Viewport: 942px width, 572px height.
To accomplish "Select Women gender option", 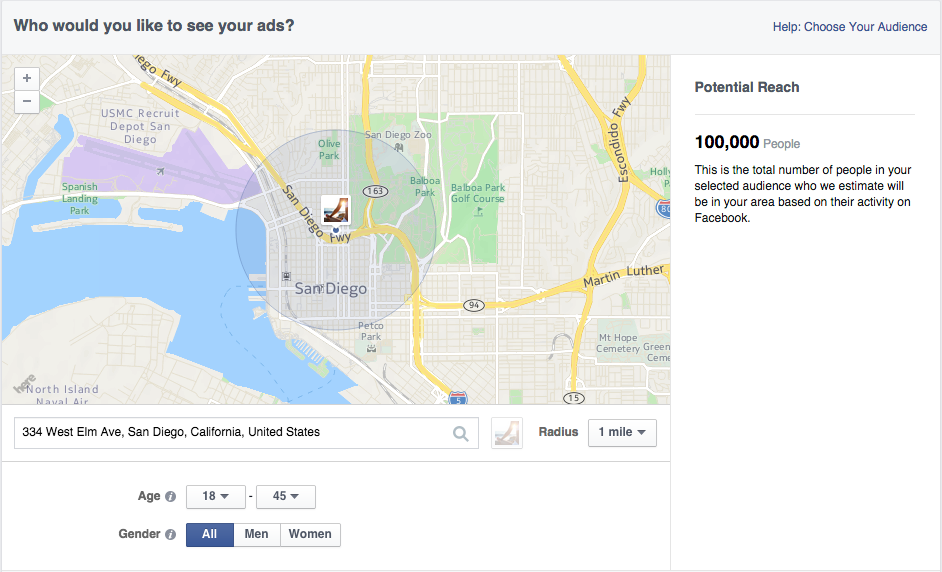I will (x=310, y=534).
